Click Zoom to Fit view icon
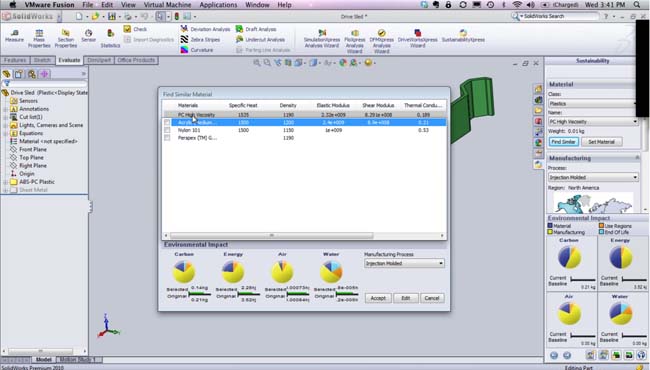650x370 pixels. tap(257, 63)
